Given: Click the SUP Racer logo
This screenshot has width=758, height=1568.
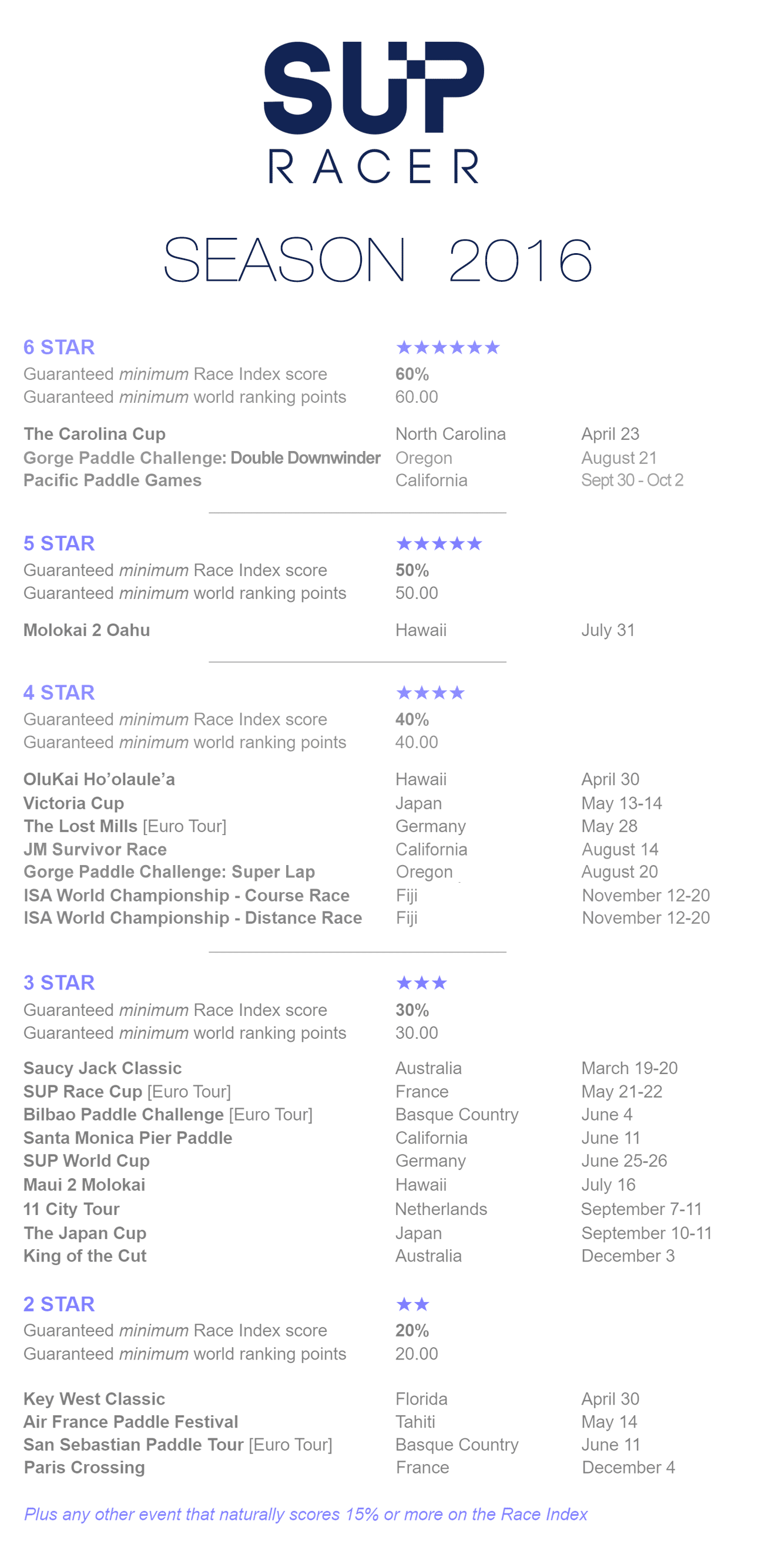Looking at the screenshot, I should [x=374, y=112].
